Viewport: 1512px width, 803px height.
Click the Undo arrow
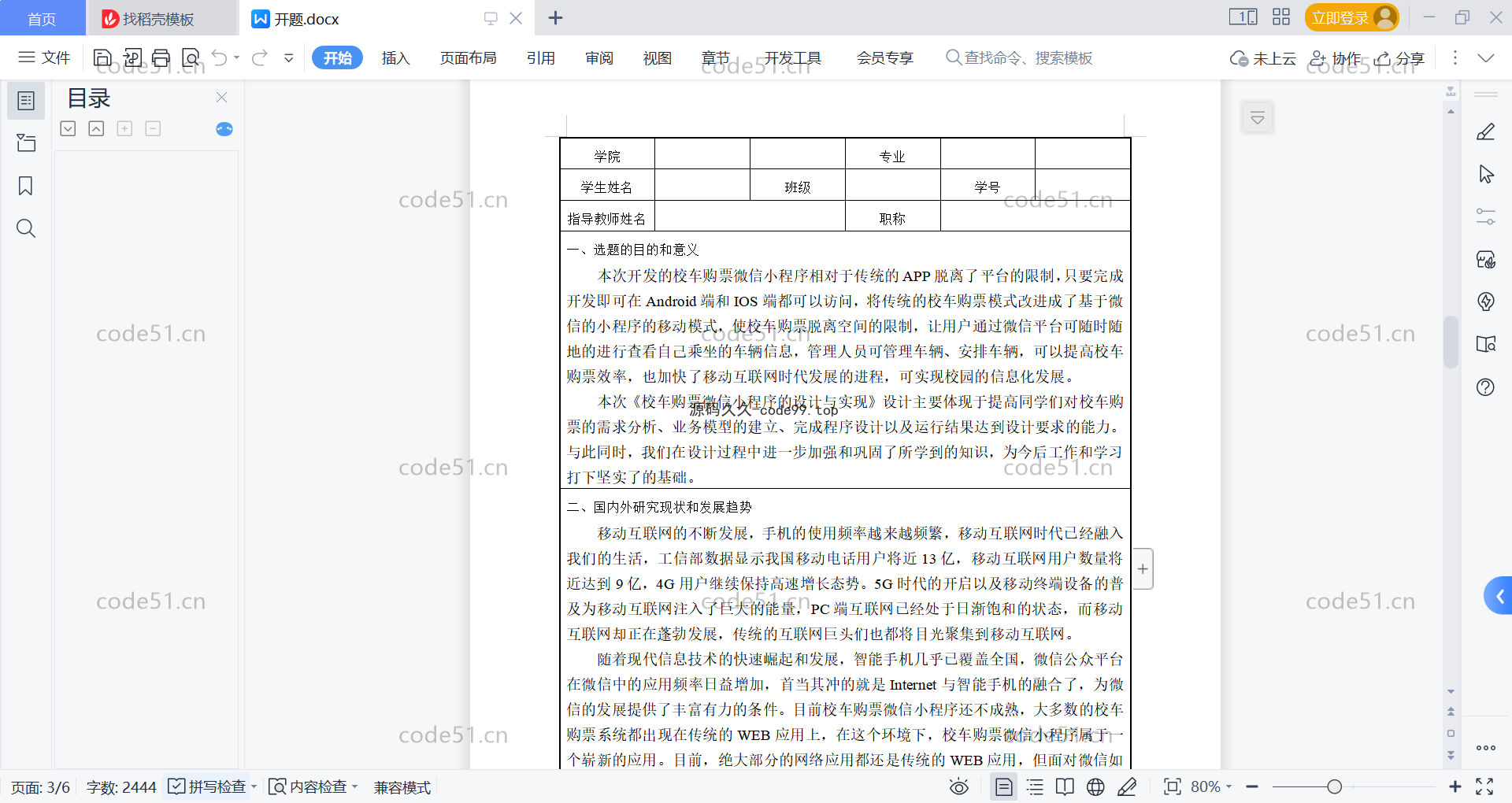(220, 57)
